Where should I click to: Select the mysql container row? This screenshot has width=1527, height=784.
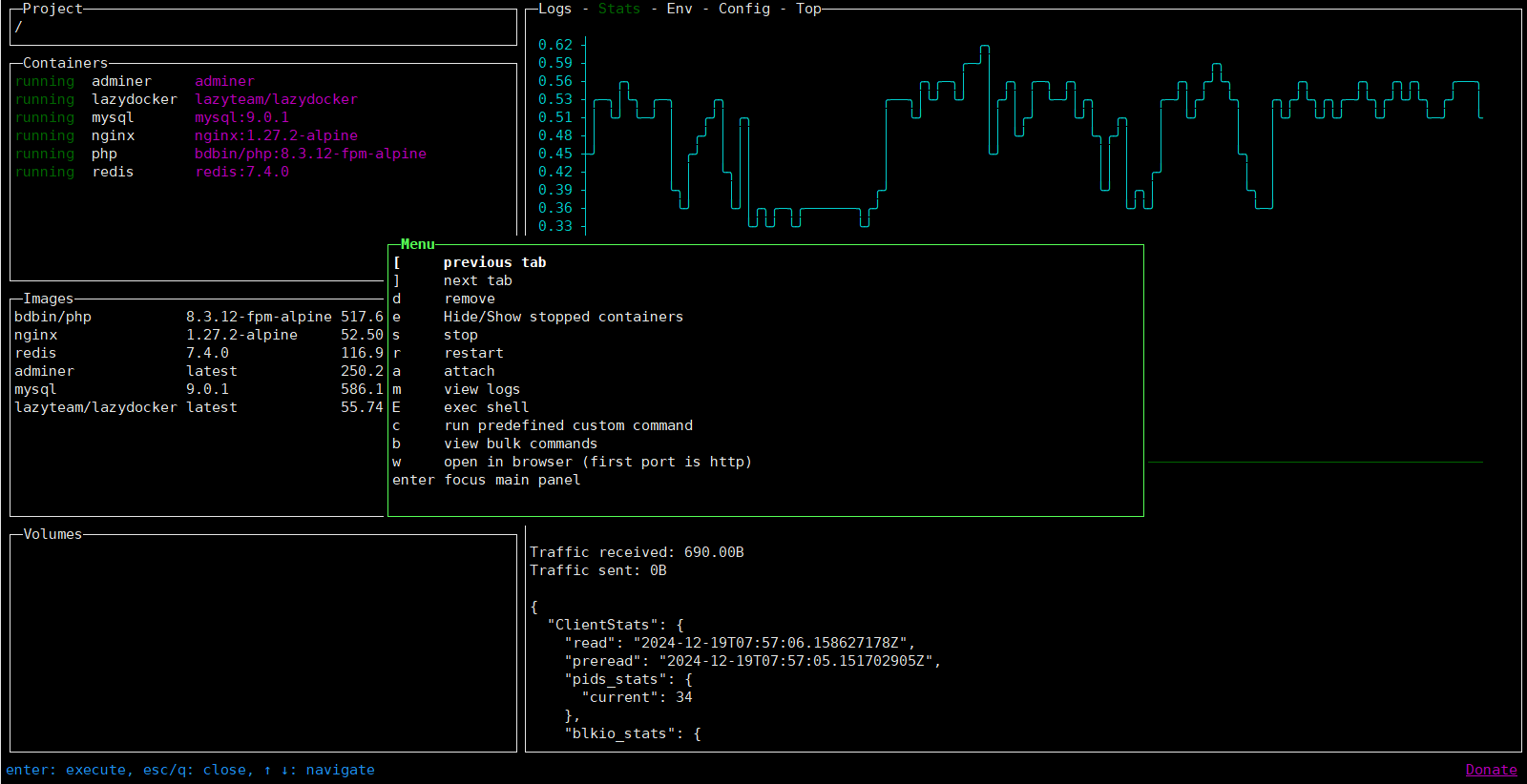point(263,117)
